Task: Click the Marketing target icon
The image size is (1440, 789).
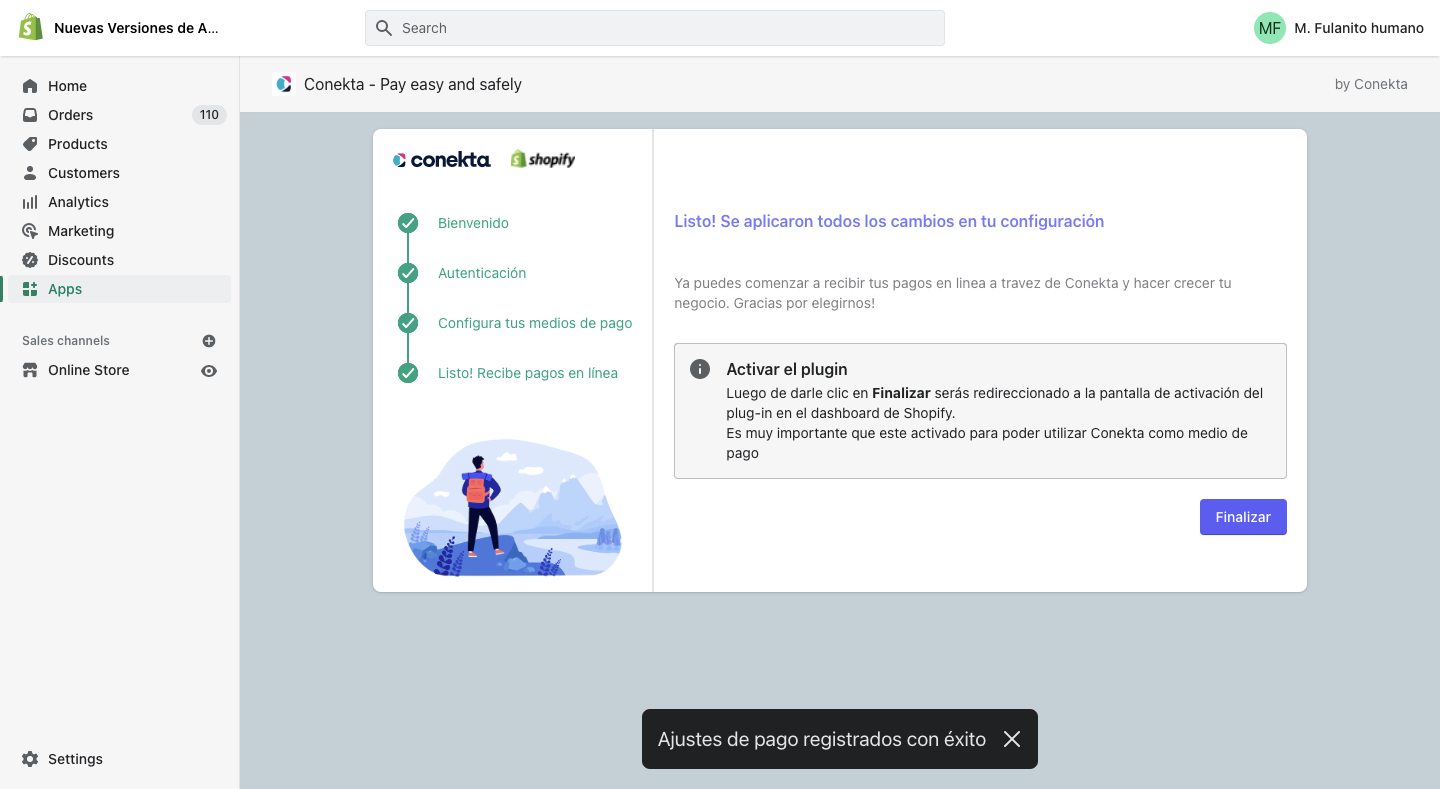Action: click(30, 231)
